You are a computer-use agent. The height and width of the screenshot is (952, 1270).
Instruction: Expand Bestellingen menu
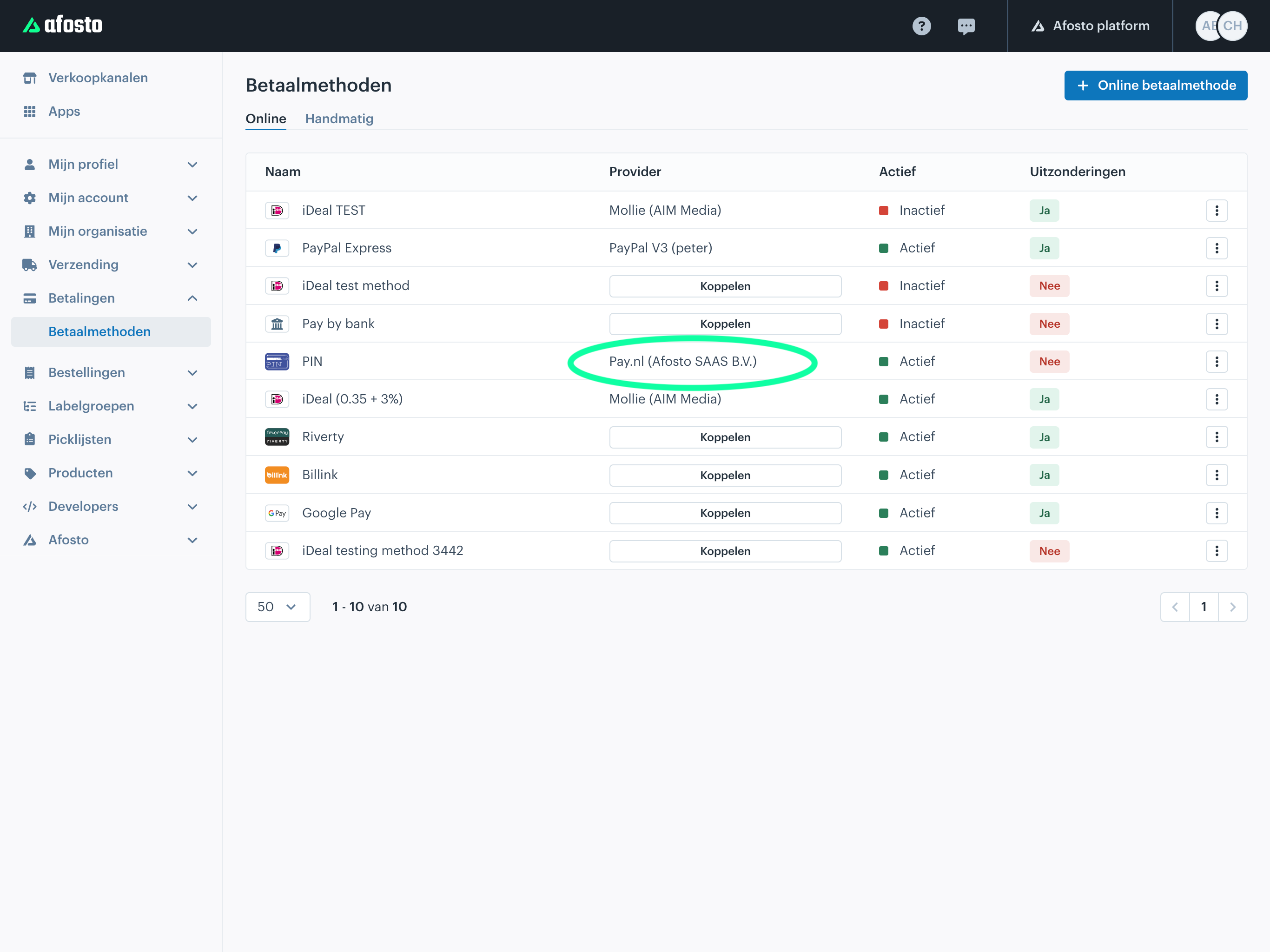111,372
